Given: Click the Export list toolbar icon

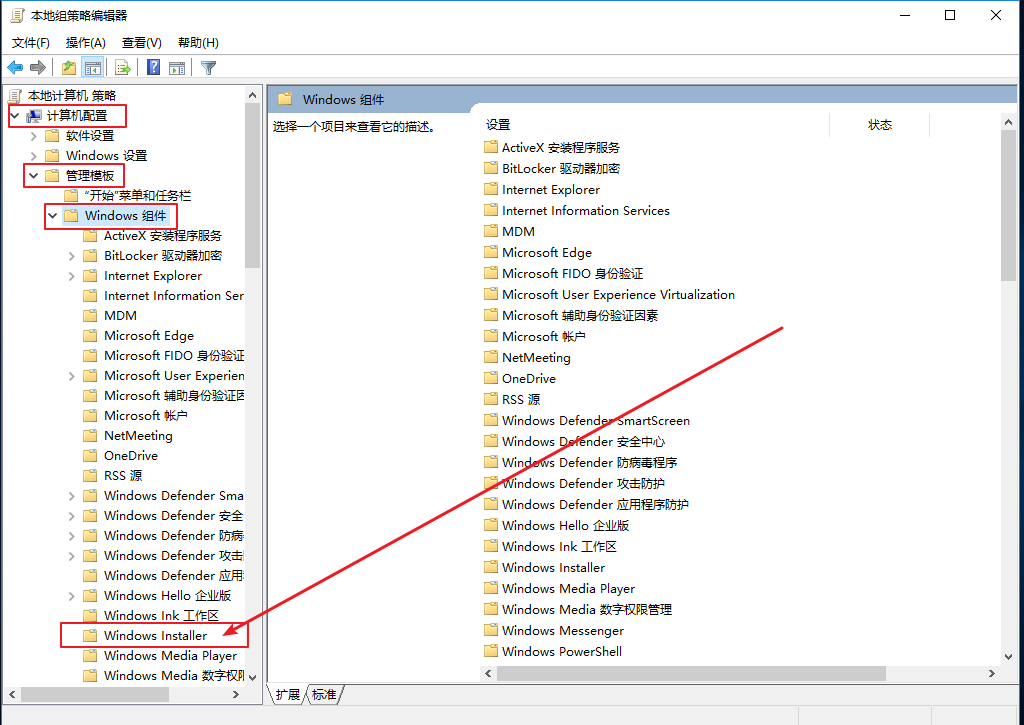Looking at the screenshot, I should tap(123, 68).
